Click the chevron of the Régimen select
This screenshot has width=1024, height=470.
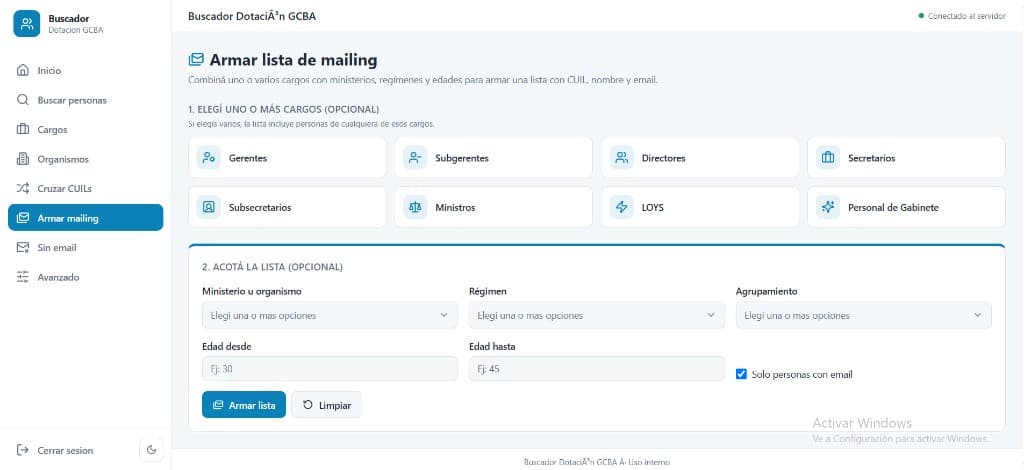711,315
